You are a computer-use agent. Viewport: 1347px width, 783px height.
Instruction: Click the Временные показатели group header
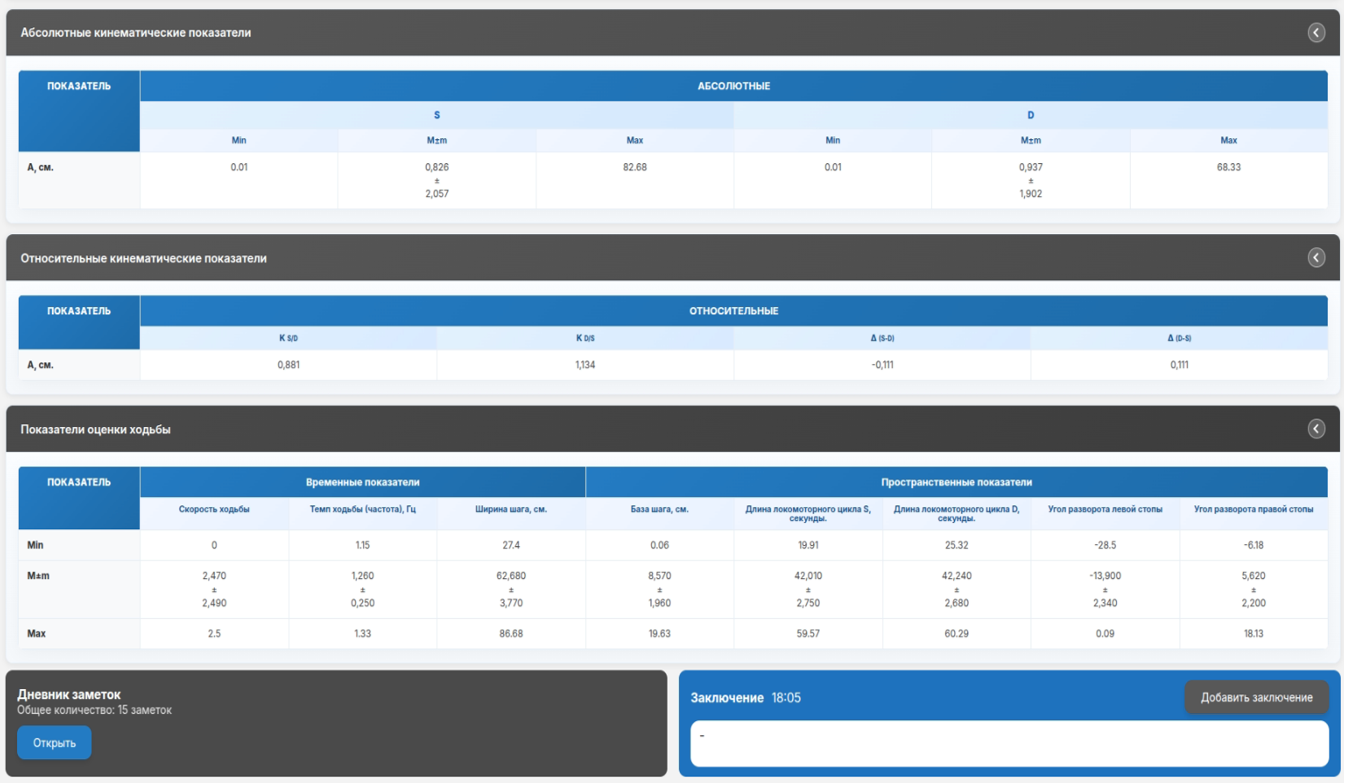click(x=363, y=482)
